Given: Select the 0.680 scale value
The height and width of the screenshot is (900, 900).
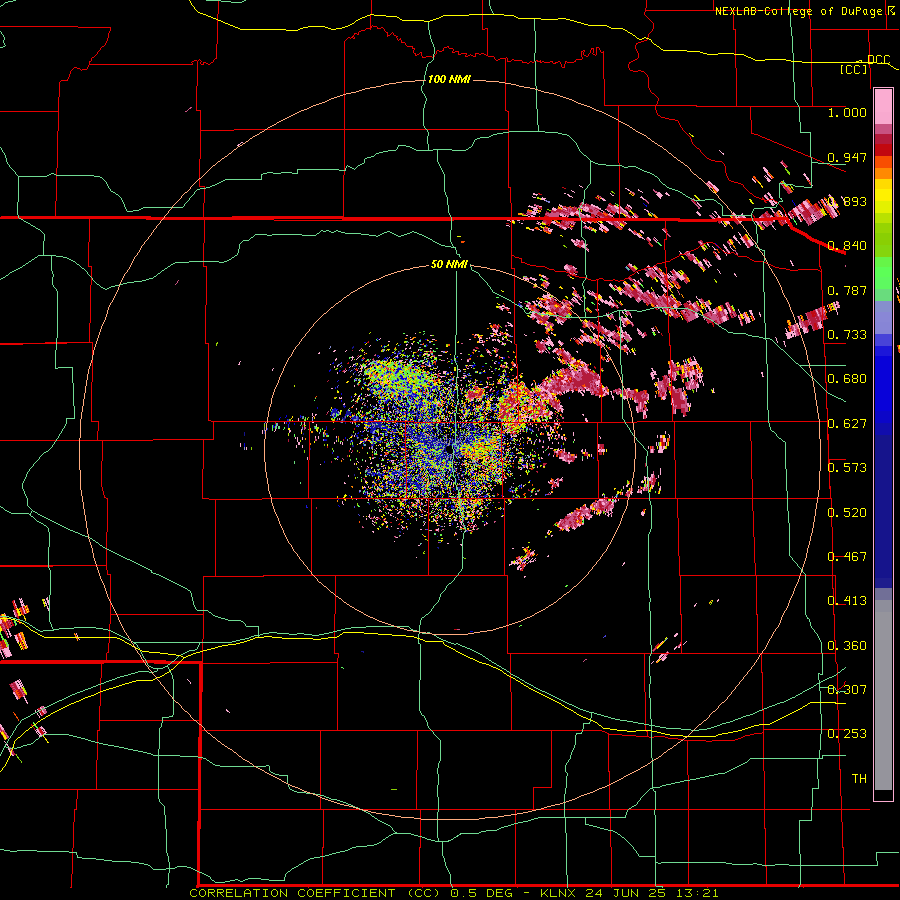Looking at the screenshot, I should [x=847, y=379].
